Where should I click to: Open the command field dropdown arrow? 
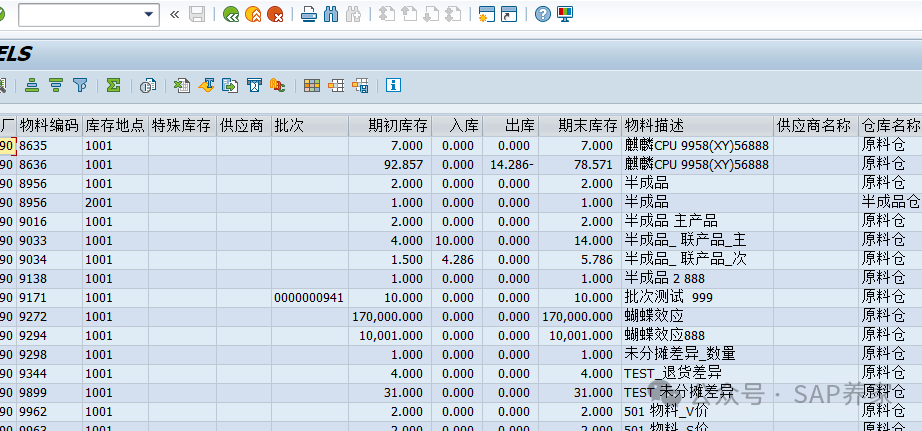tap(149, 14)
